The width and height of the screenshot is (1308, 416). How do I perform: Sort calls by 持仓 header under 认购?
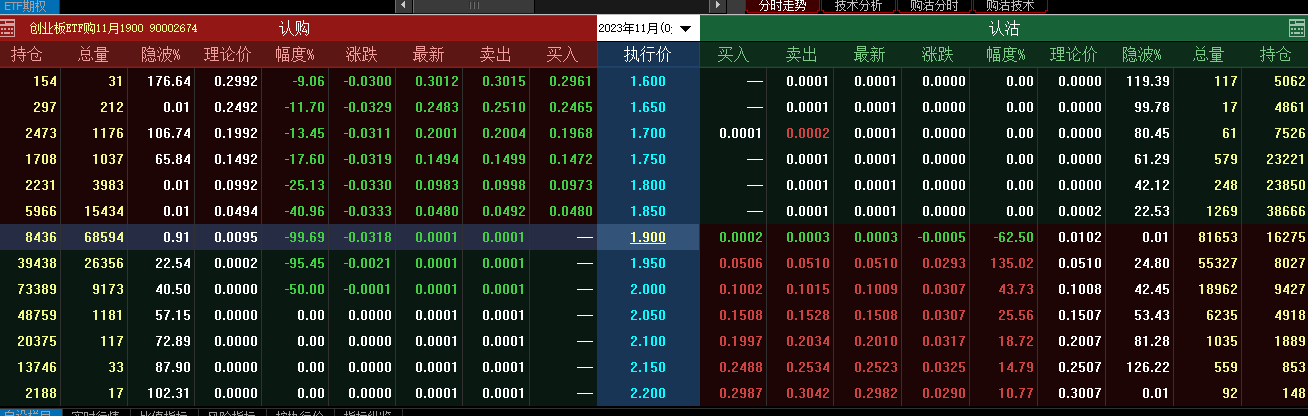pyautogui.click(x=26, y=54)
